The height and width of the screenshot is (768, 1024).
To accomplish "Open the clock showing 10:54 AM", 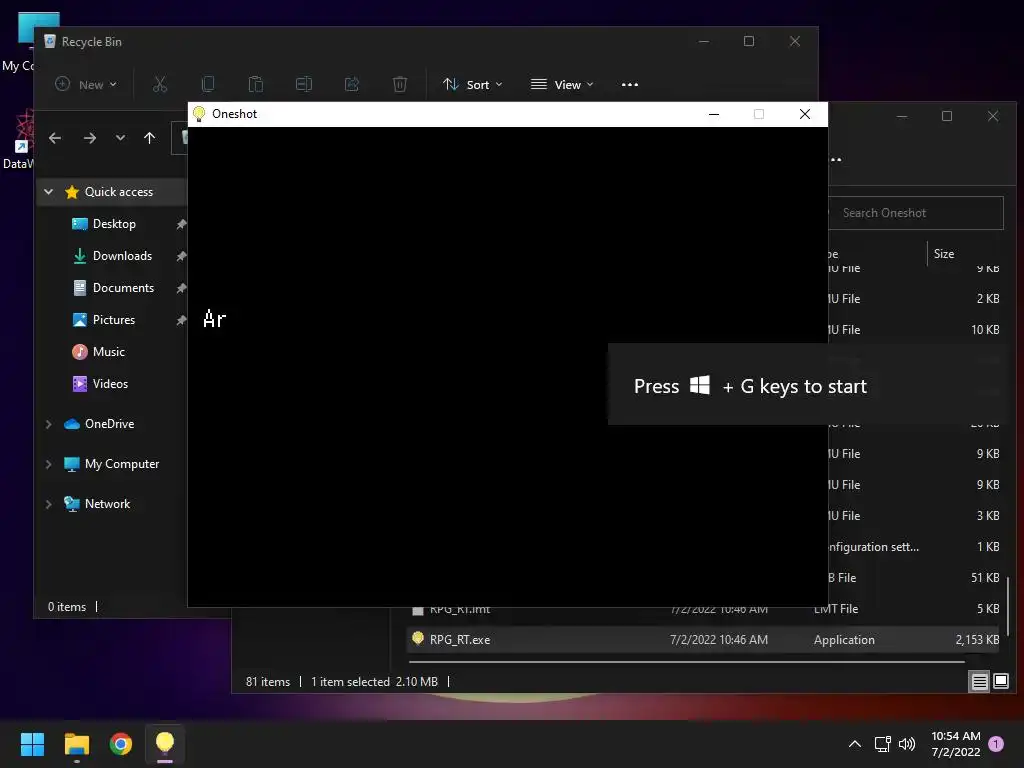I will point(955,744).
